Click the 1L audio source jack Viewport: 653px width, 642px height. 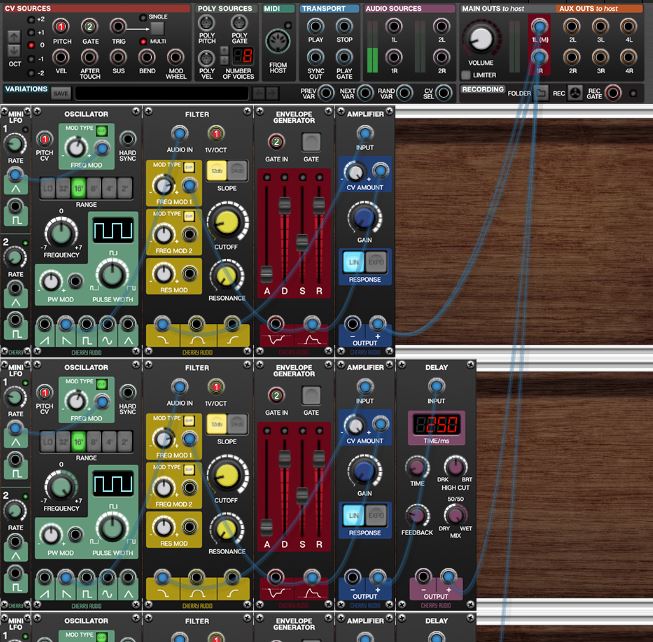[x=394, y=27]
